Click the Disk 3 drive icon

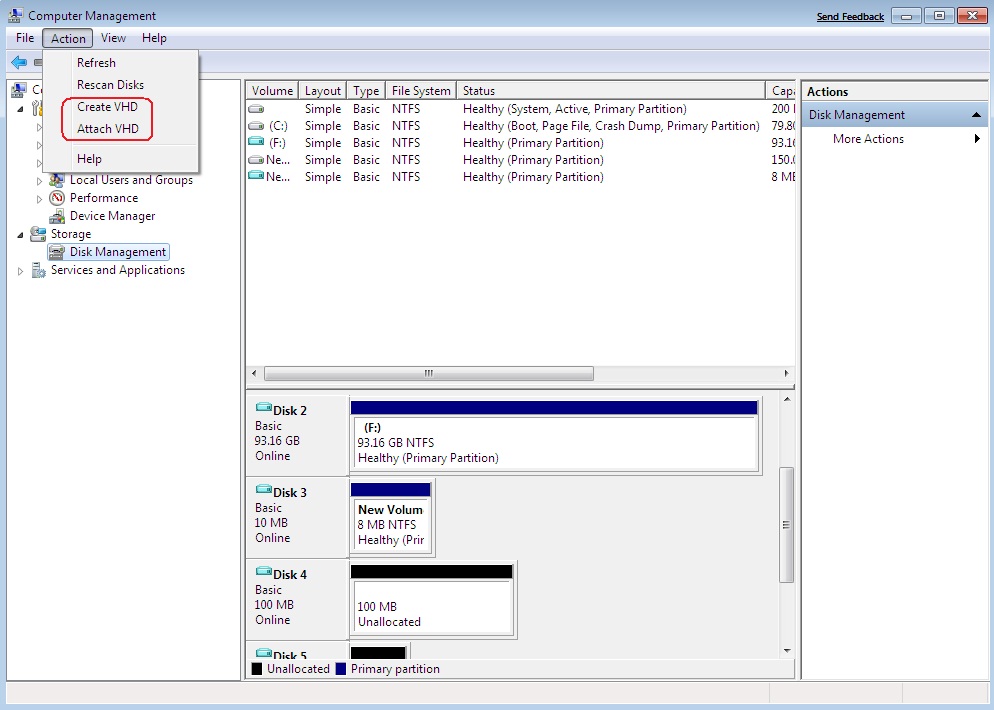(264, 489)
